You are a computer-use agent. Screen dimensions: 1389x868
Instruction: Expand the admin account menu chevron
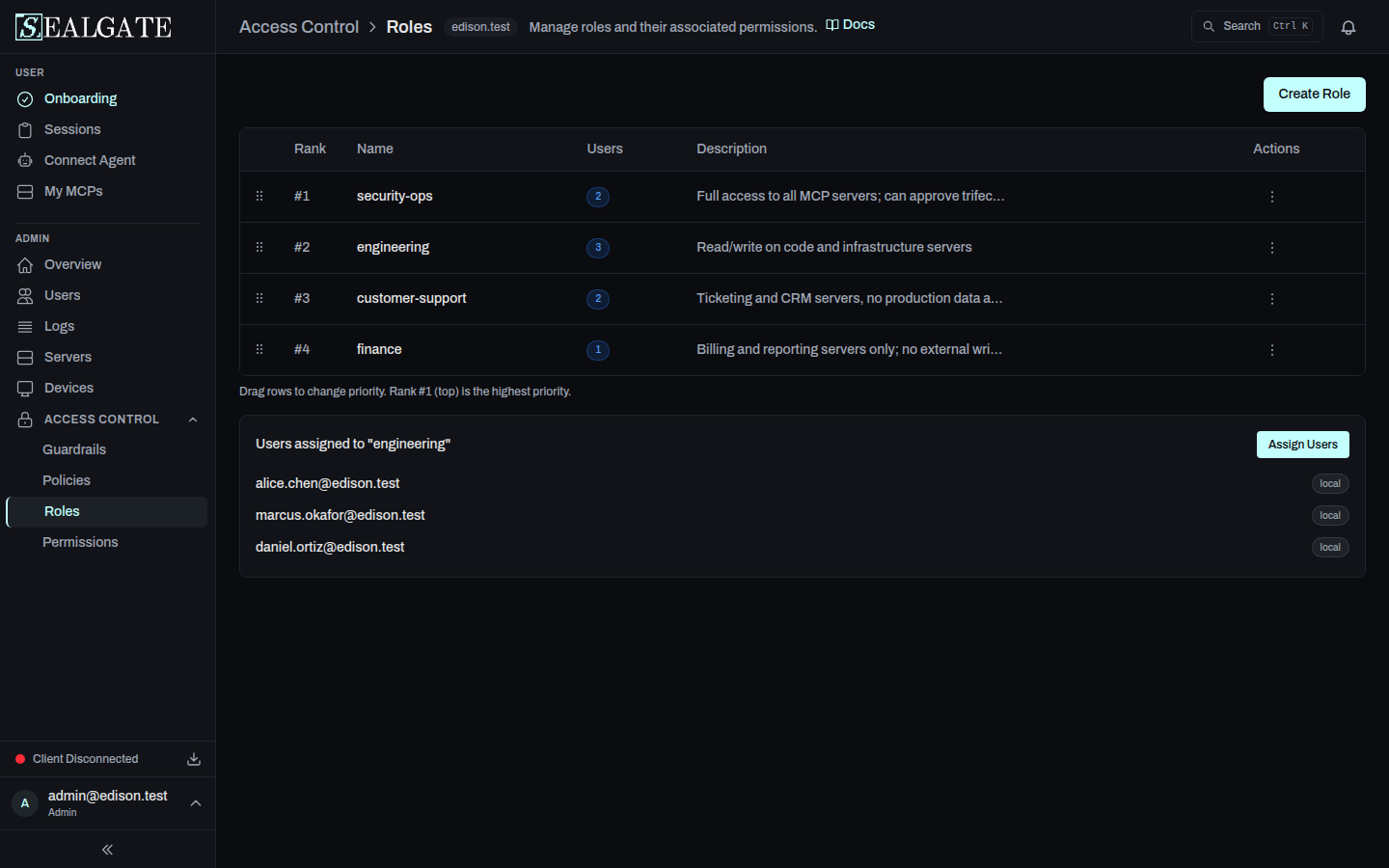click(x=196, y=803)
